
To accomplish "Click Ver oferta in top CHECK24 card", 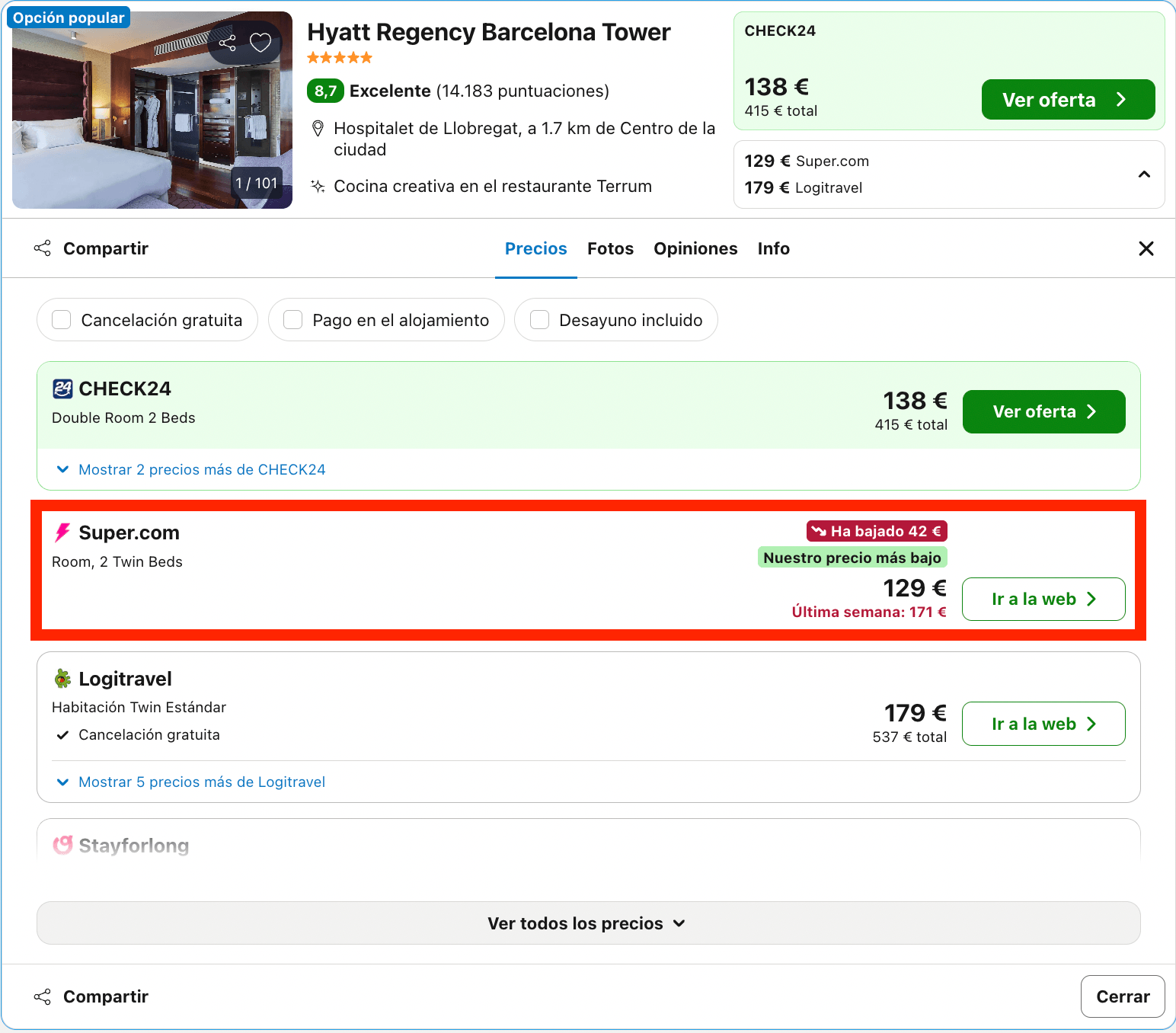I will click(1068, 100).
